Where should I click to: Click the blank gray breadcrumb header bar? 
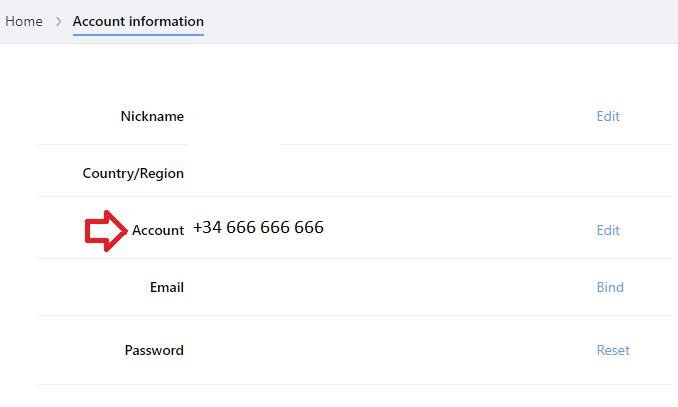point(440,21)
